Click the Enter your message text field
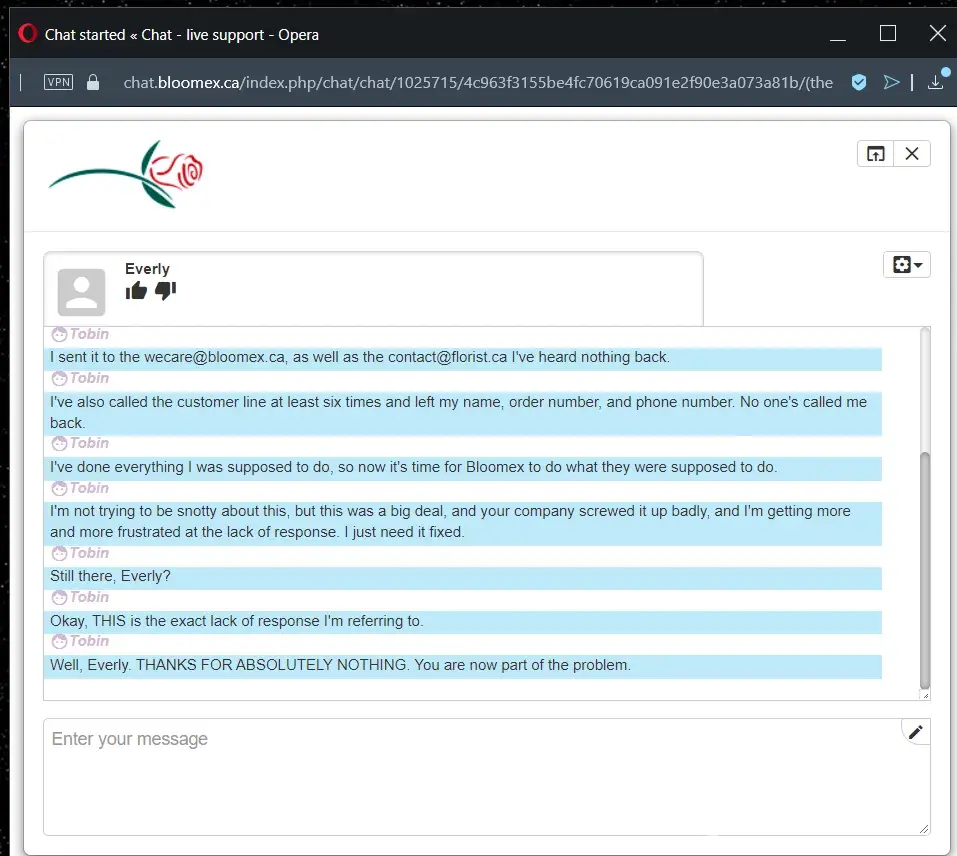This screenshot has height=856, width=957. pyautogui.click(x=470, y=775)
